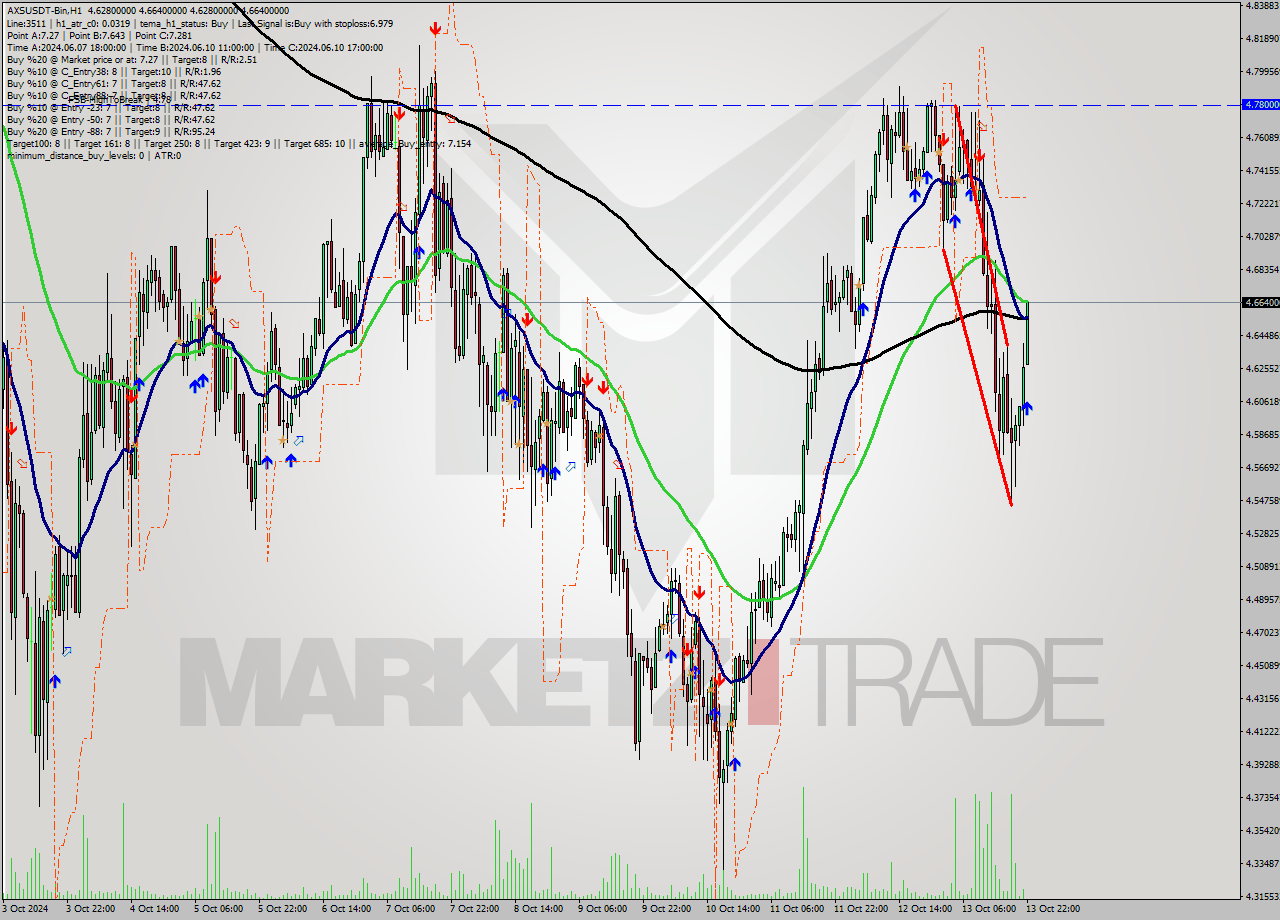Click the '13 Oct 06:00' time axis label

click(x=990, y=909)
